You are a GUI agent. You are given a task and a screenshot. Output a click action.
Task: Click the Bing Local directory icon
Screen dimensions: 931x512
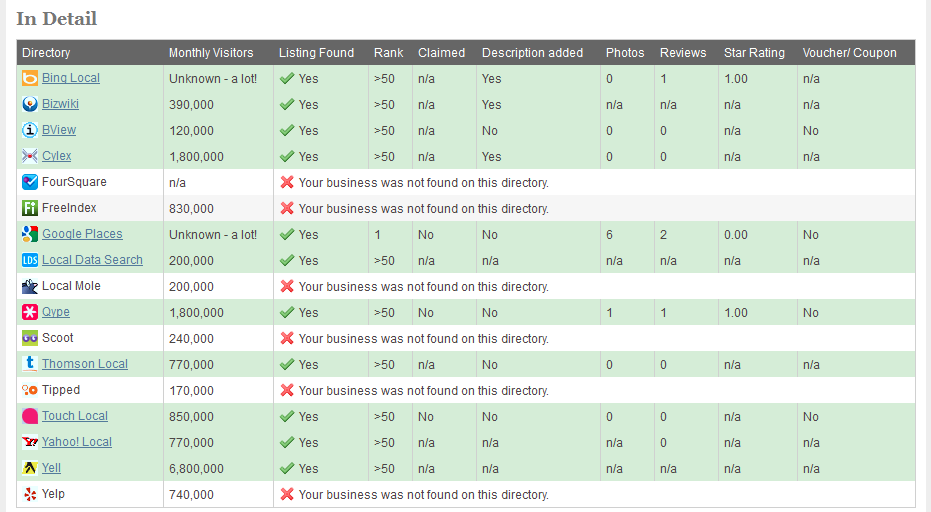point(30,78)
